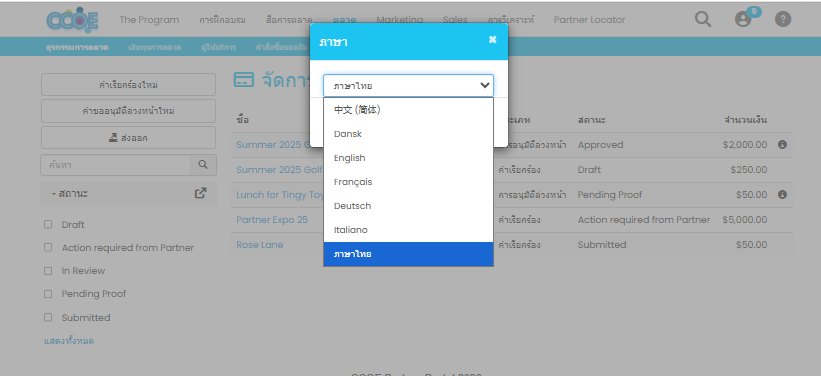Click the $5,000.00 amount cell
This screenshot has width=821, height=376.
click(x=745, y=219)
